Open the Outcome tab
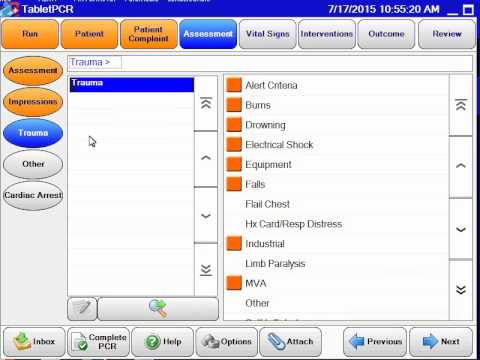This screenshot has height=360, width=480. click(386, 34)
